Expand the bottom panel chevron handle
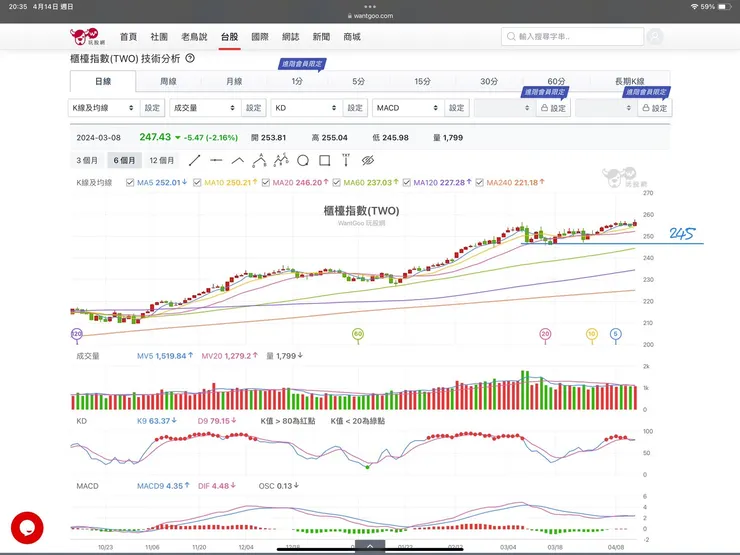The height and width of the screenshot is (555, 740). click(370, 546)
